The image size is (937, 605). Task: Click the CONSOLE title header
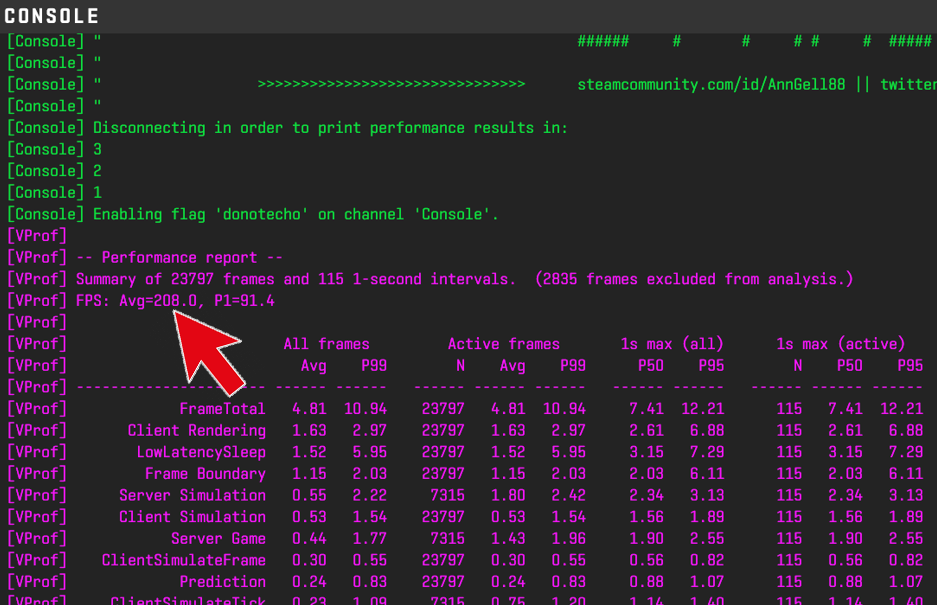[x=52, y=16]
